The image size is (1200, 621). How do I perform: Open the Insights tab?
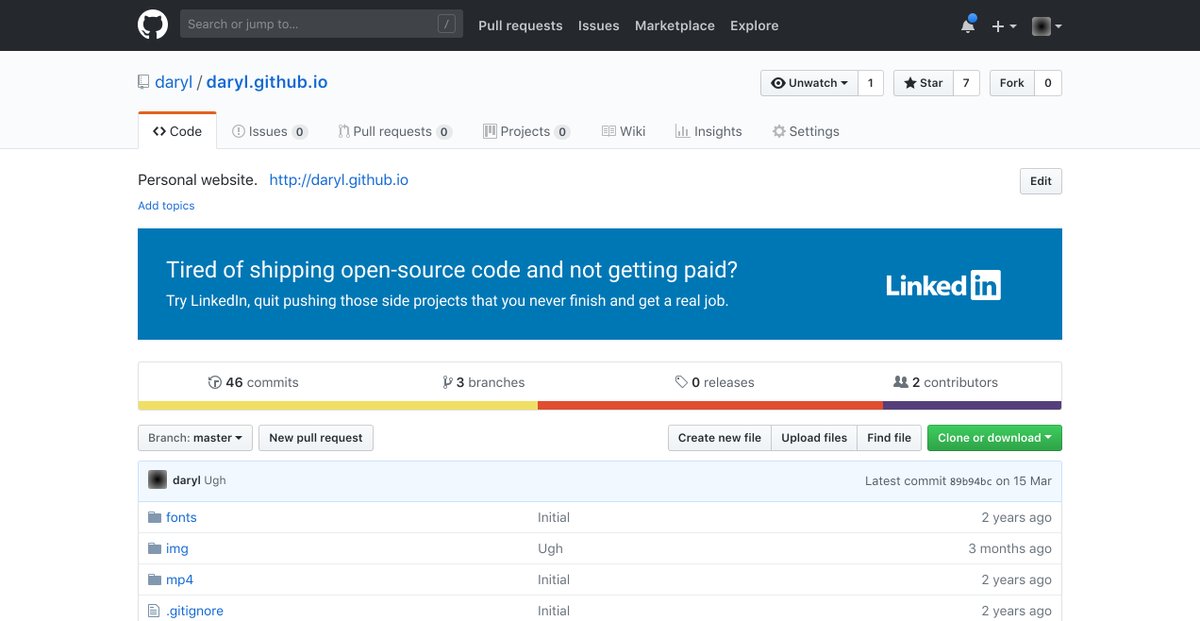(x=708, y=131)
